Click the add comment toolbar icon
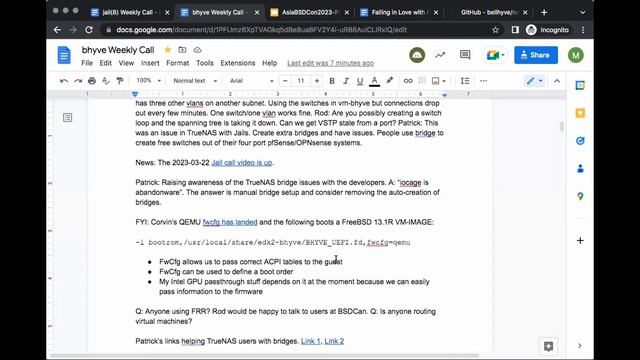This screenshot has width=640, height=360. pyautogui.click(x=422, y=81)
